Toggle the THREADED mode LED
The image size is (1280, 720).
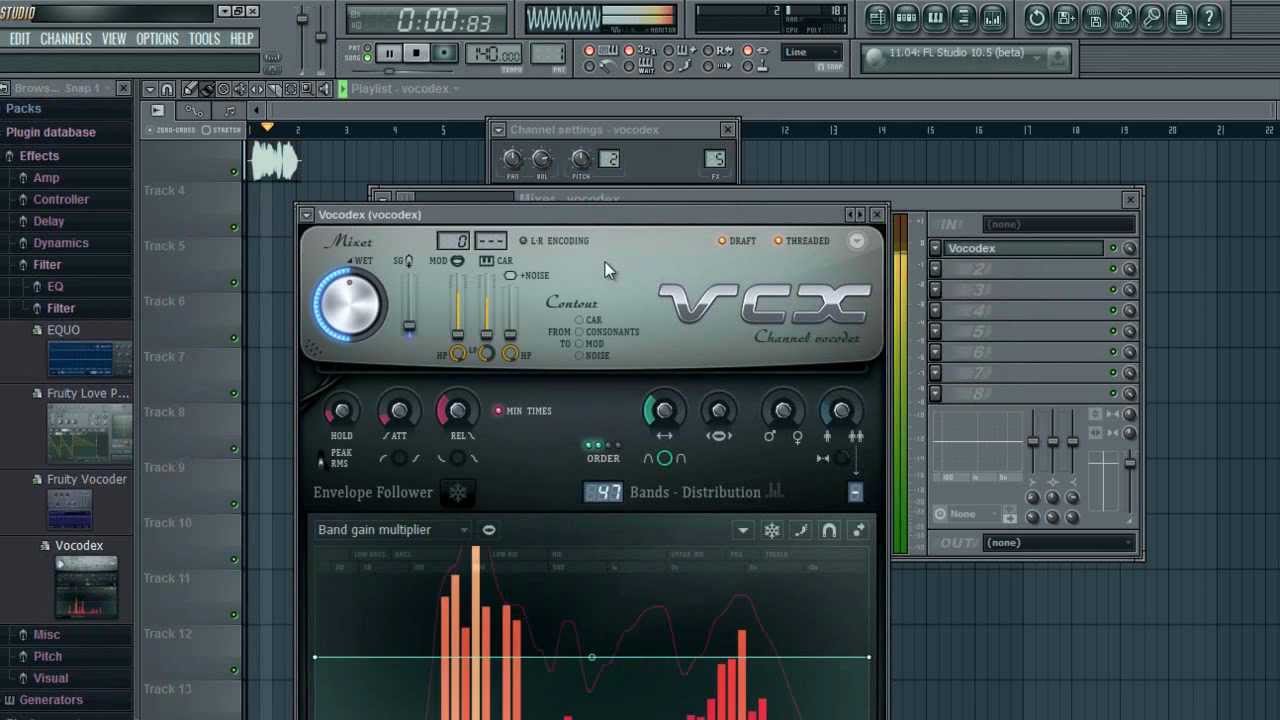pyautogui.click(x=777, y=241)
